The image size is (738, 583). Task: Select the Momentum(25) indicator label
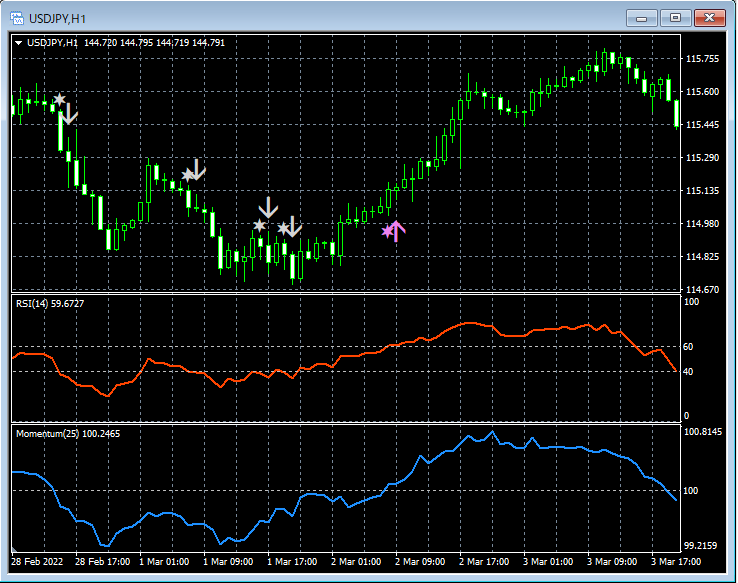pos(67,434)
